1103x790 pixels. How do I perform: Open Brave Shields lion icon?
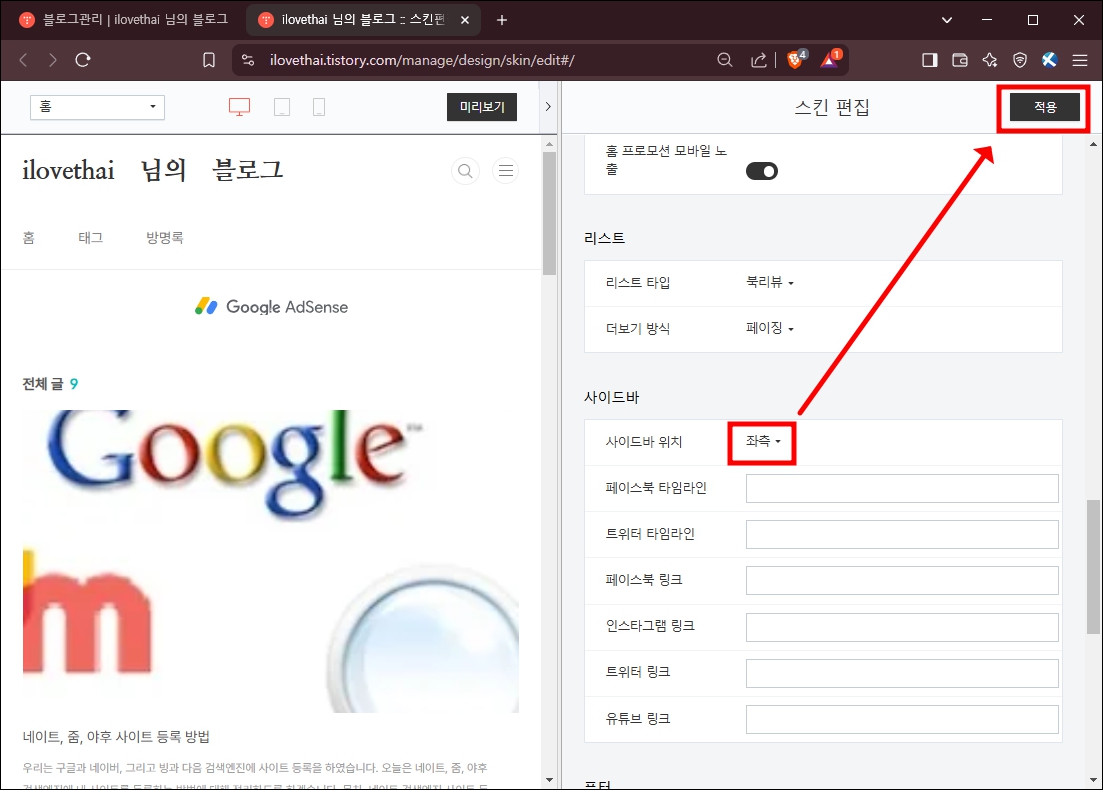pos(796,60)
